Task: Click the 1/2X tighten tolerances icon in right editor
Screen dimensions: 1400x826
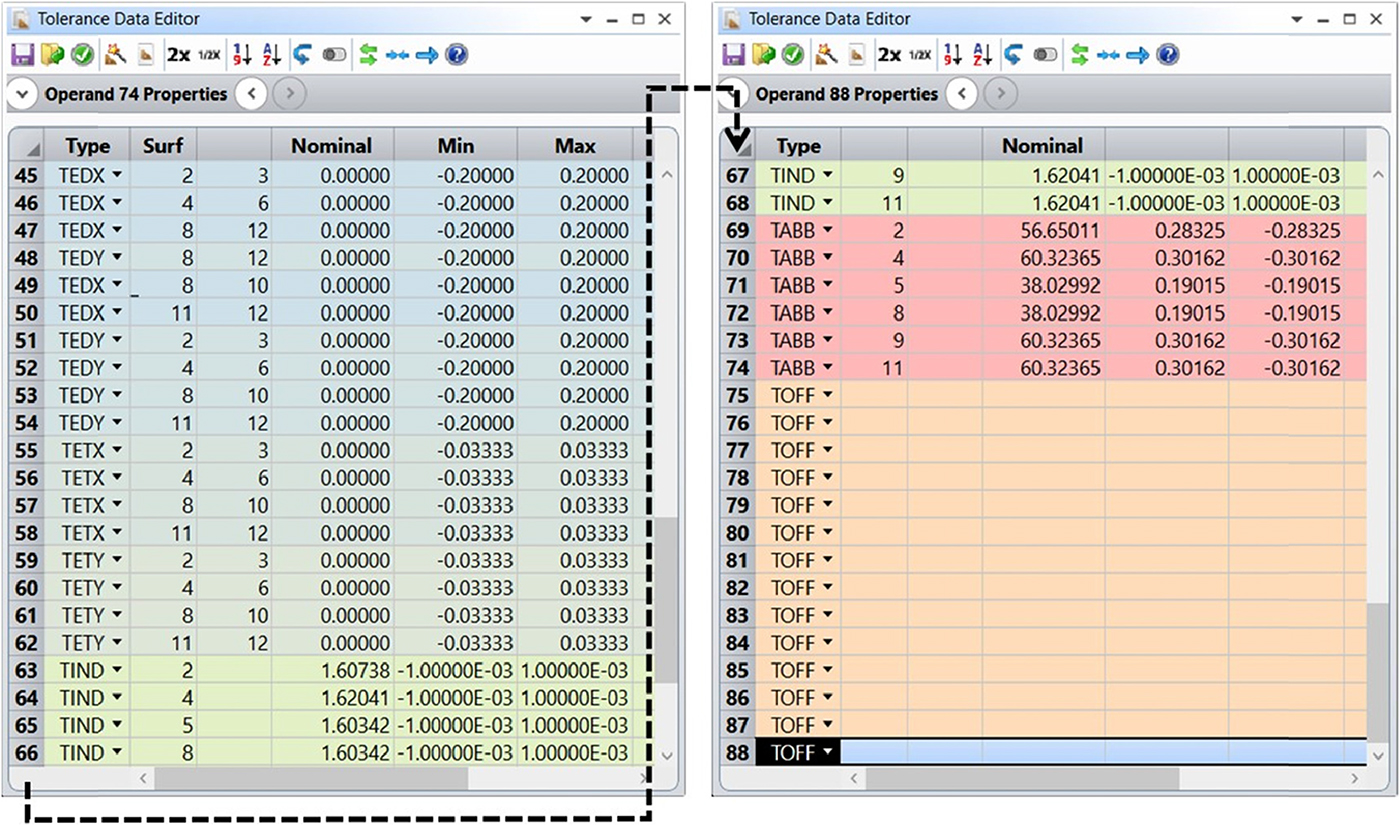Action: point(921,55)
